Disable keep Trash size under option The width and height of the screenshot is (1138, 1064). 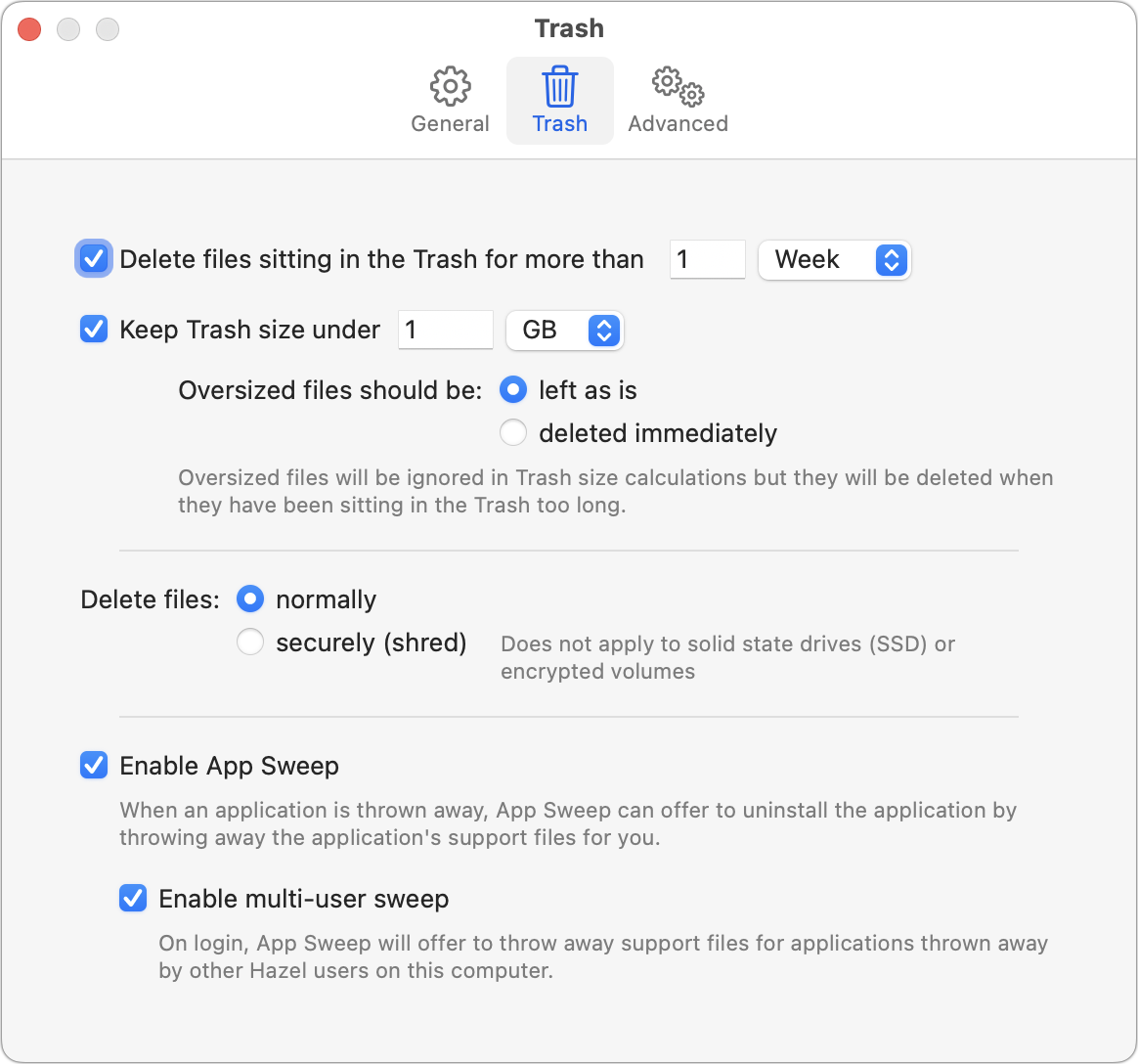click(x=93, y=330)
